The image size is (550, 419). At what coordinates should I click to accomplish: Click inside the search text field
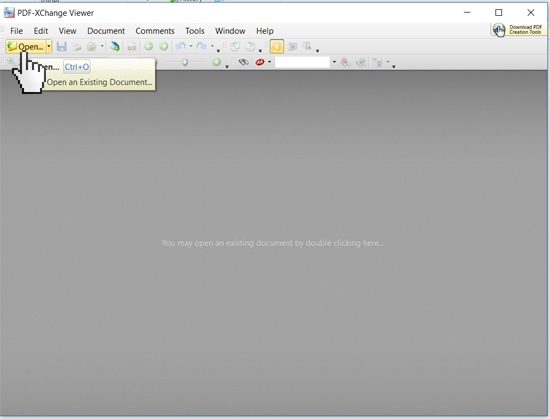tap(302, 62)
